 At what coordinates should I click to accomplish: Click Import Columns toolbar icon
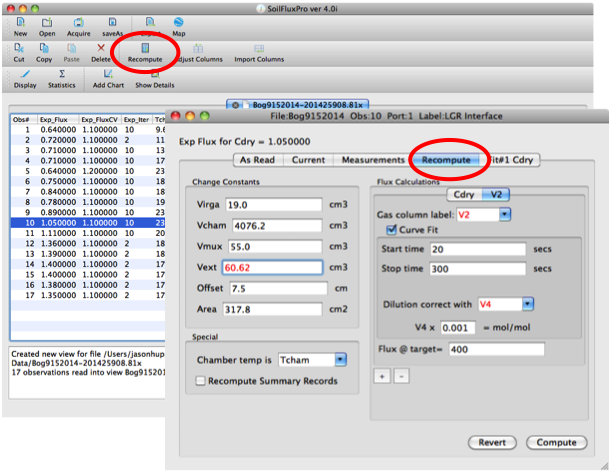point(259,53)
